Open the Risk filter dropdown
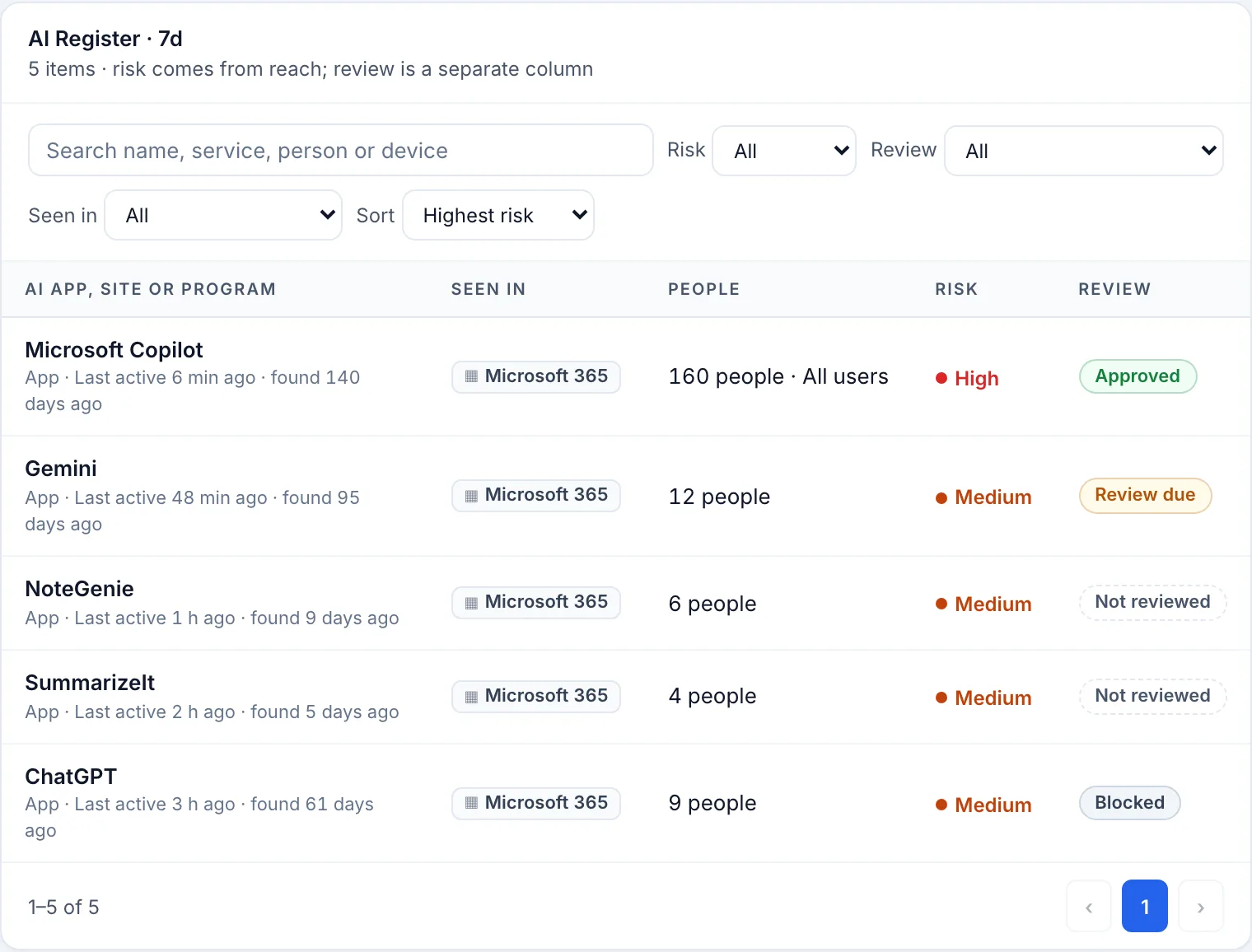 (784, 151)
